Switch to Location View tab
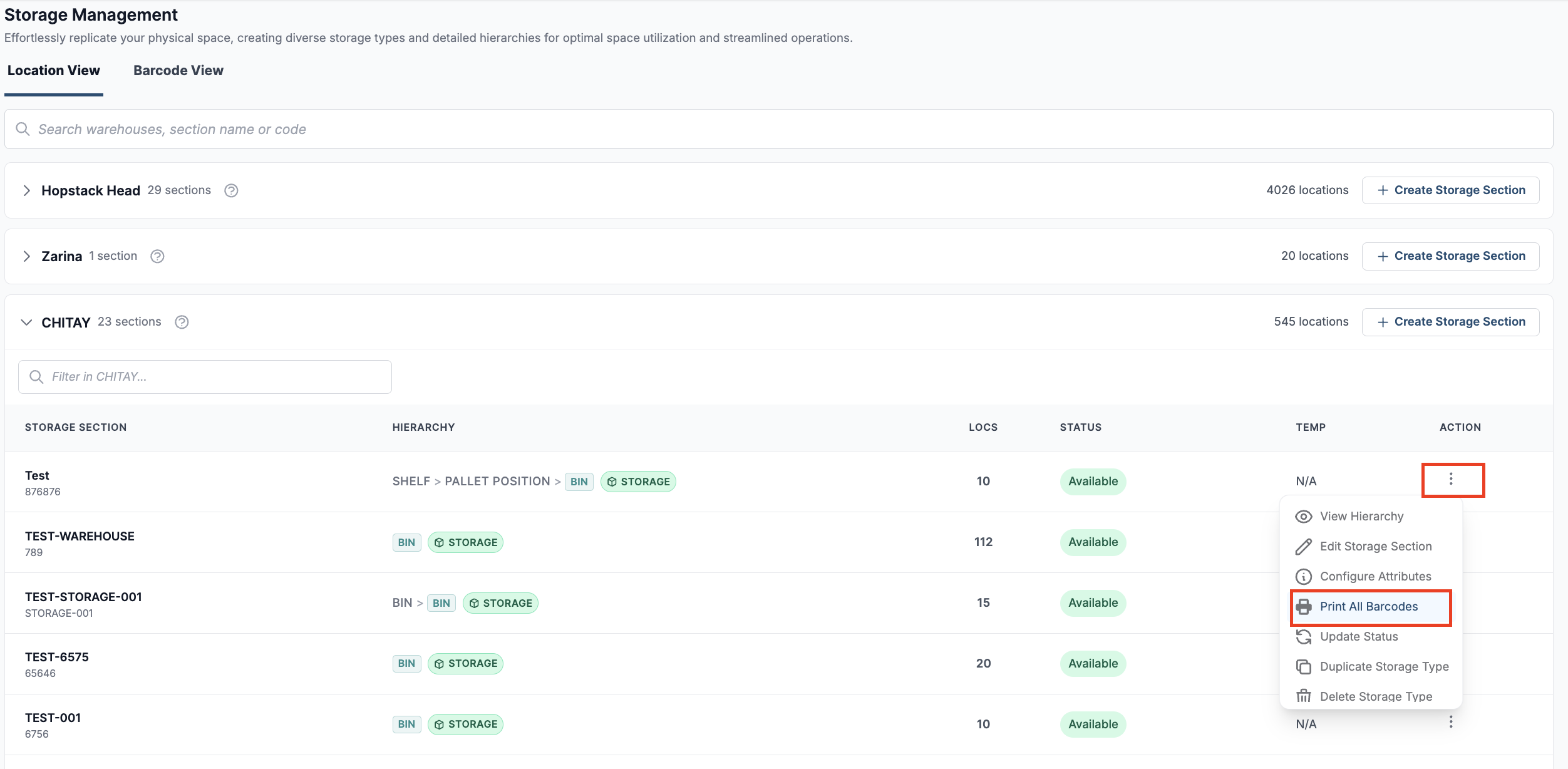The image size is (1568, 769). (53, 70)
